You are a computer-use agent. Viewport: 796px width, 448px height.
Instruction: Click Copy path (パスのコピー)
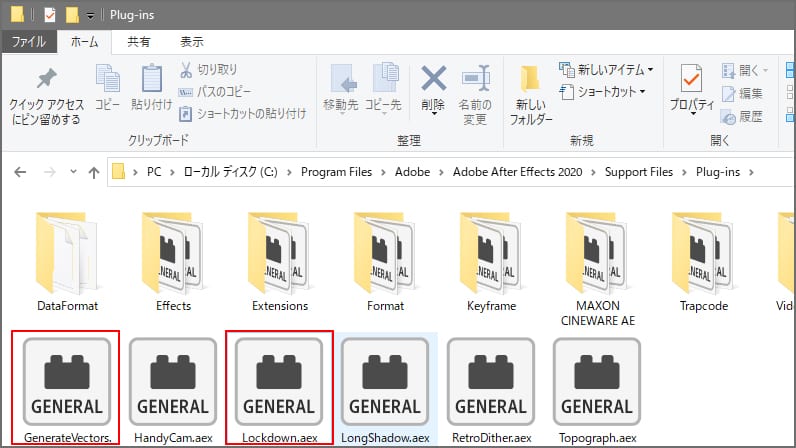[215, 91]
